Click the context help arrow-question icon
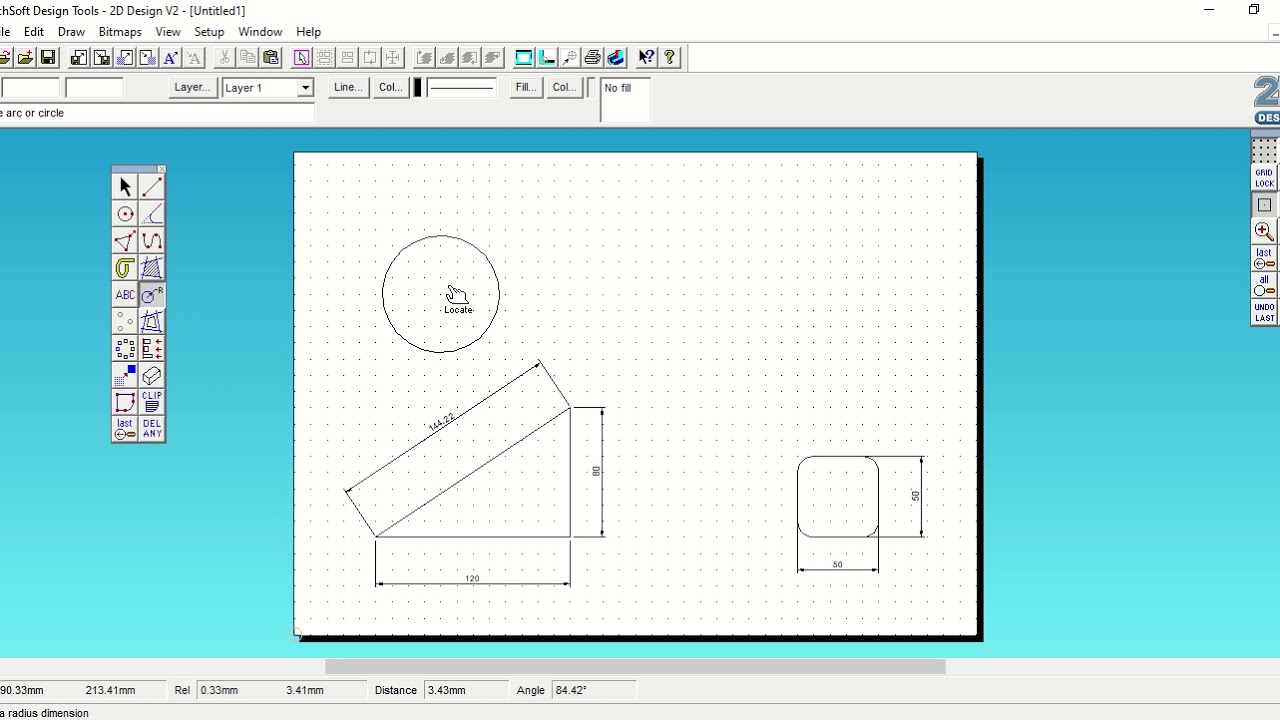The width and height of the screenshot is (1280, 720). (646, 58)
